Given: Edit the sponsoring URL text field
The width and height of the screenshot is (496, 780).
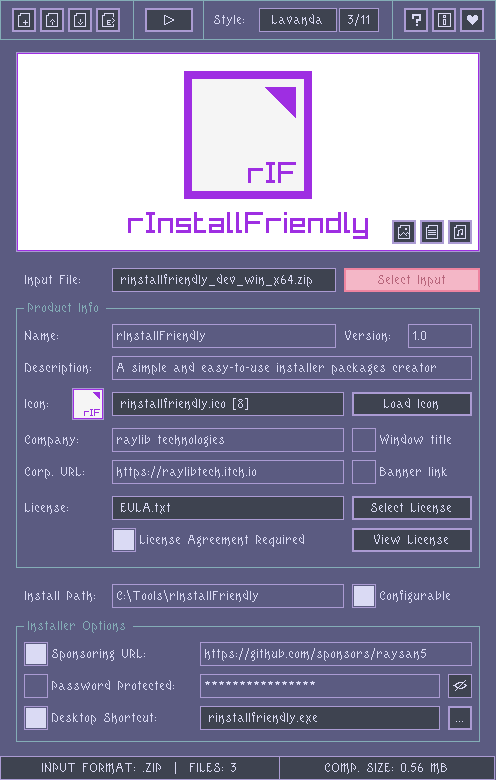Looking at the screenshot, I should point(336,654).
